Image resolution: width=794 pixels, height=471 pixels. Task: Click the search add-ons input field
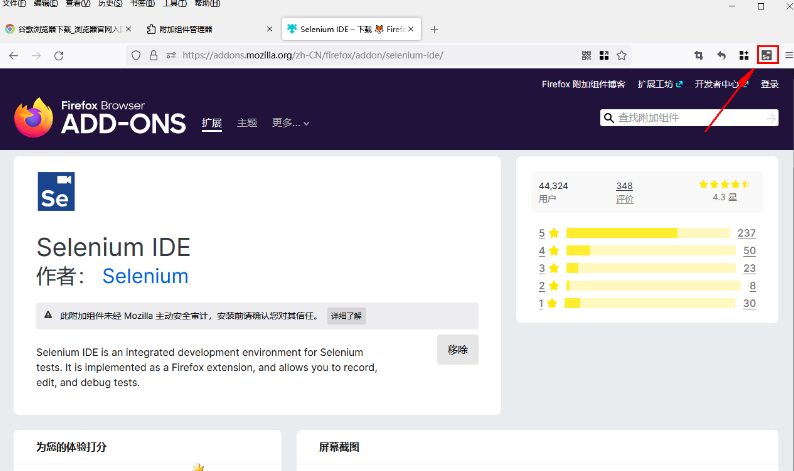[x=689, y=118]
